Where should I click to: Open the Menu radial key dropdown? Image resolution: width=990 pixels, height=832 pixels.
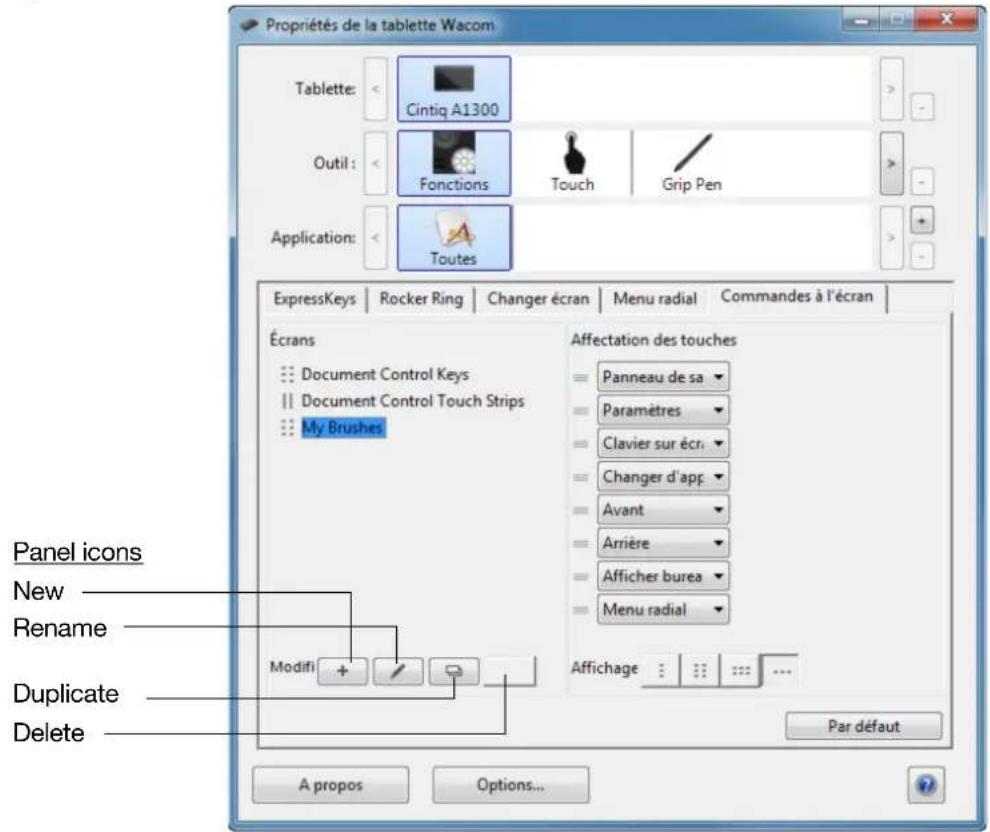click(663, 609)
